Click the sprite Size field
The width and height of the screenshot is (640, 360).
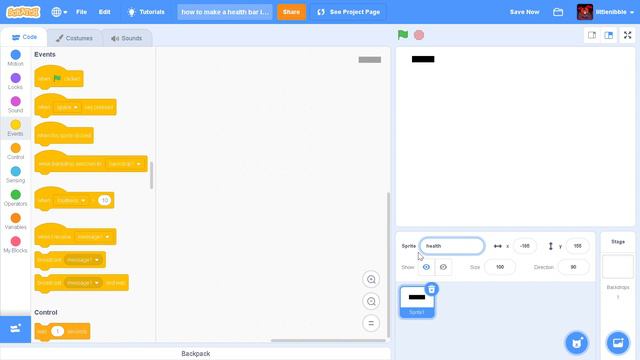pyautogui.click(x=500, y=267)
